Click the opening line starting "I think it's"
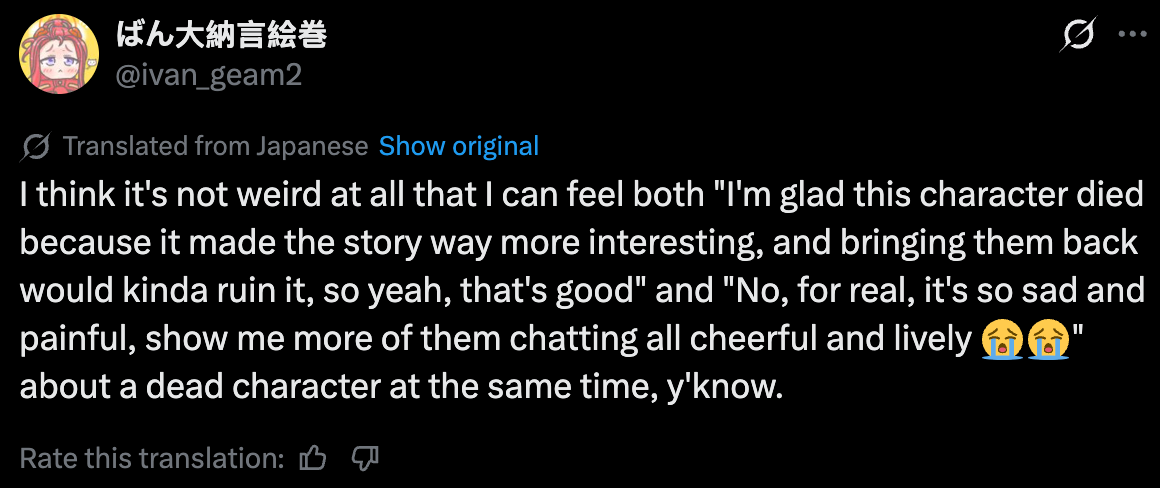The height and width of the screenshot is (488, 1160). (580, 195)
